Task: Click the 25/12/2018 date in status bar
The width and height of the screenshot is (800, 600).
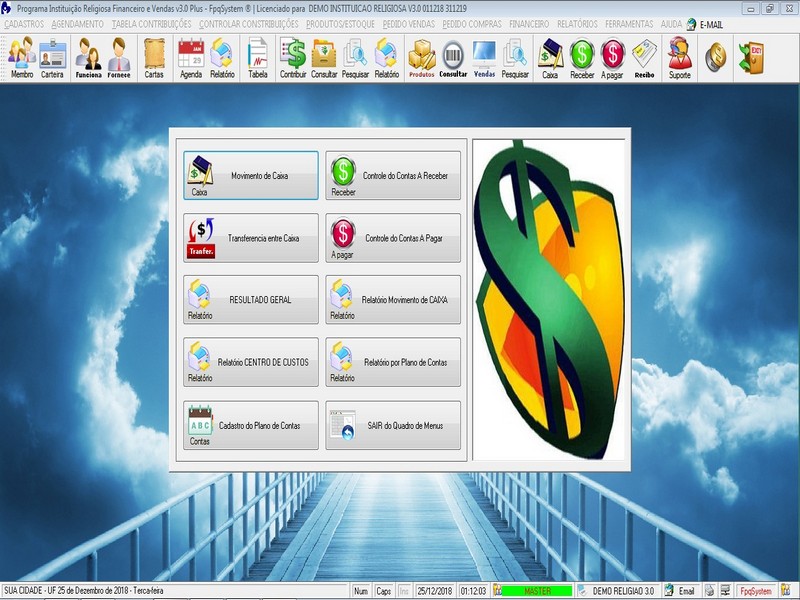Action: (x=434, y=591)
